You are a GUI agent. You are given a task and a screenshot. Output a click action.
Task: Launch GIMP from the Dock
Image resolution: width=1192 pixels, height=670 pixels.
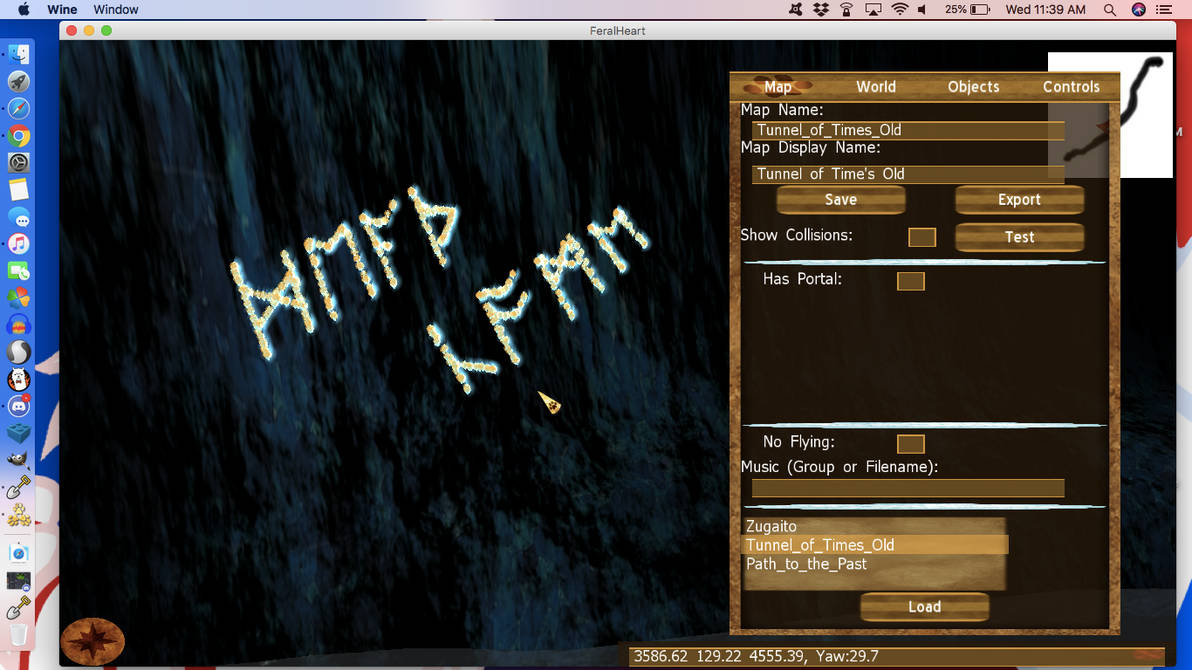[19, 460]
